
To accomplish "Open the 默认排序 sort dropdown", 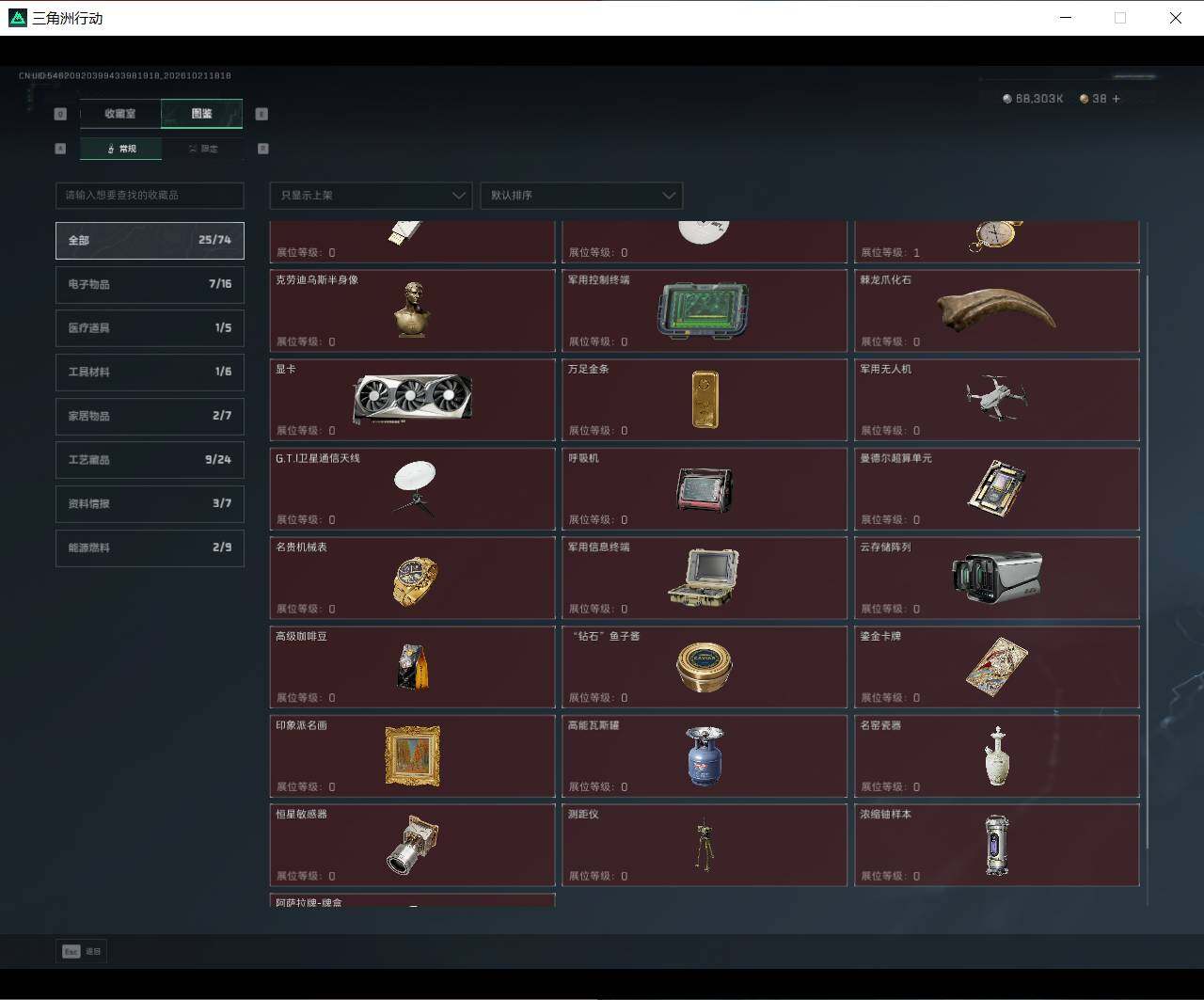I will 581,196.
